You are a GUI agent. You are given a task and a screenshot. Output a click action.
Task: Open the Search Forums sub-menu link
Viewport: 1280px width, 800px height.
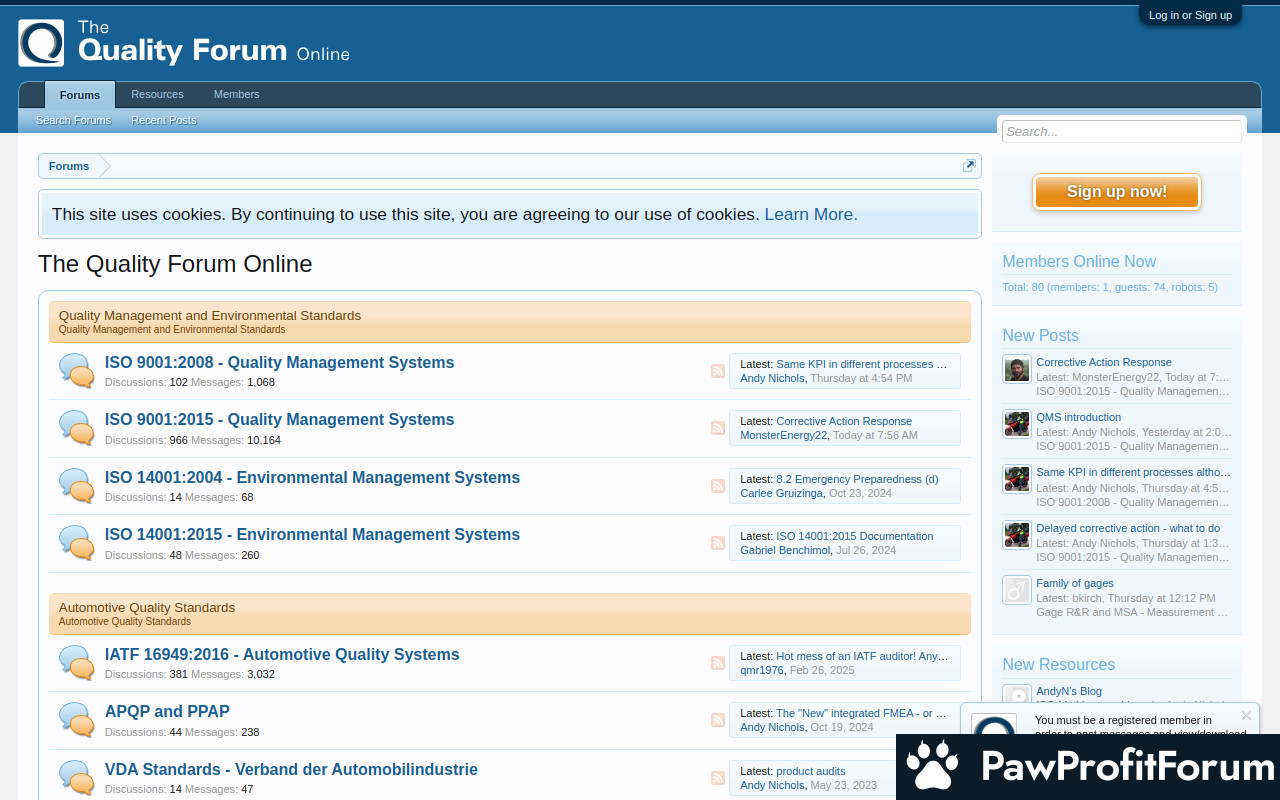pyautogui.click(x=74, y=120)
